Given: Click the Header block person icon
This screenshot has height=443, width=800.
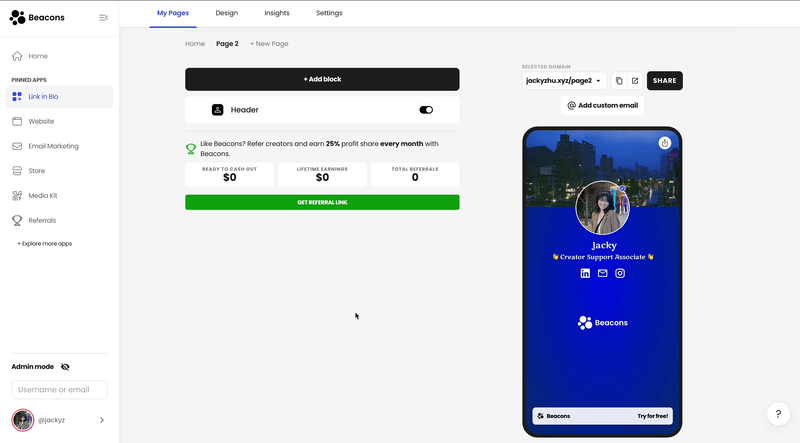Looking at the screenshot, I should (217, 110).
